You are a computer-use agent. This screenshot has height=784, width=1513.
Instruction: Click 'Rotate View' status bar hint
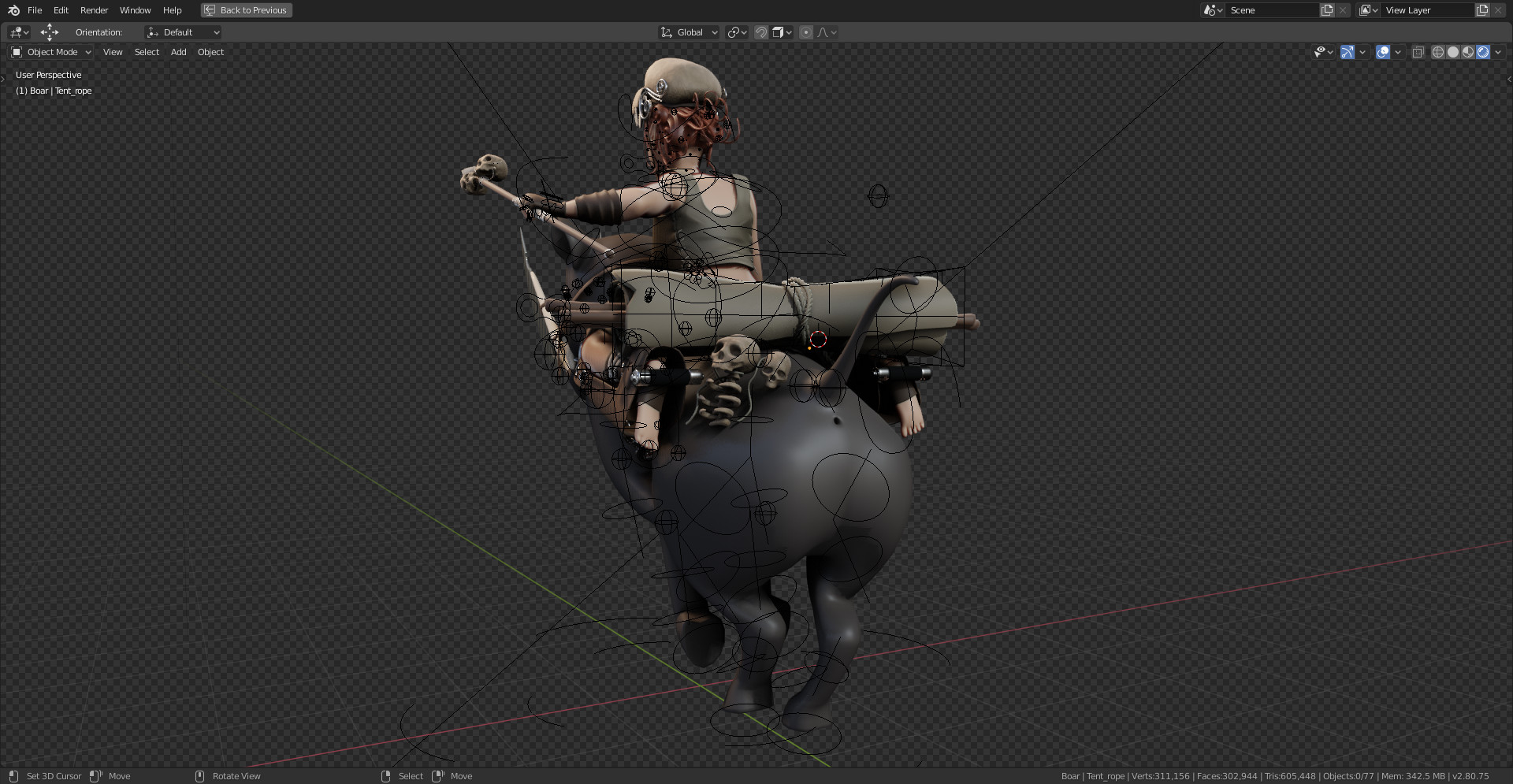[236, 776]
